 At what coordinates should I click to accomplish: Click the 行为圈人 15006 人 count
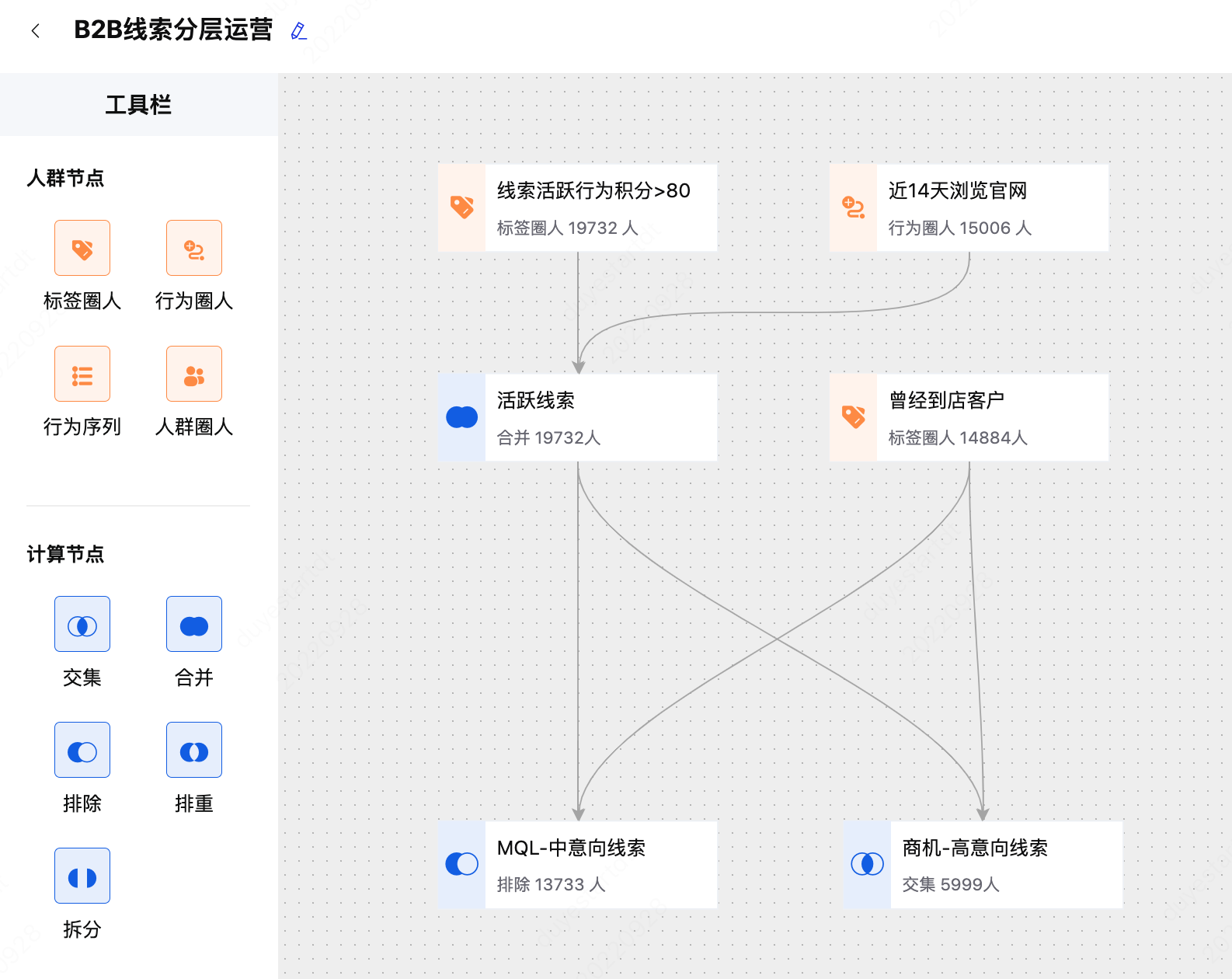point(959,228)
